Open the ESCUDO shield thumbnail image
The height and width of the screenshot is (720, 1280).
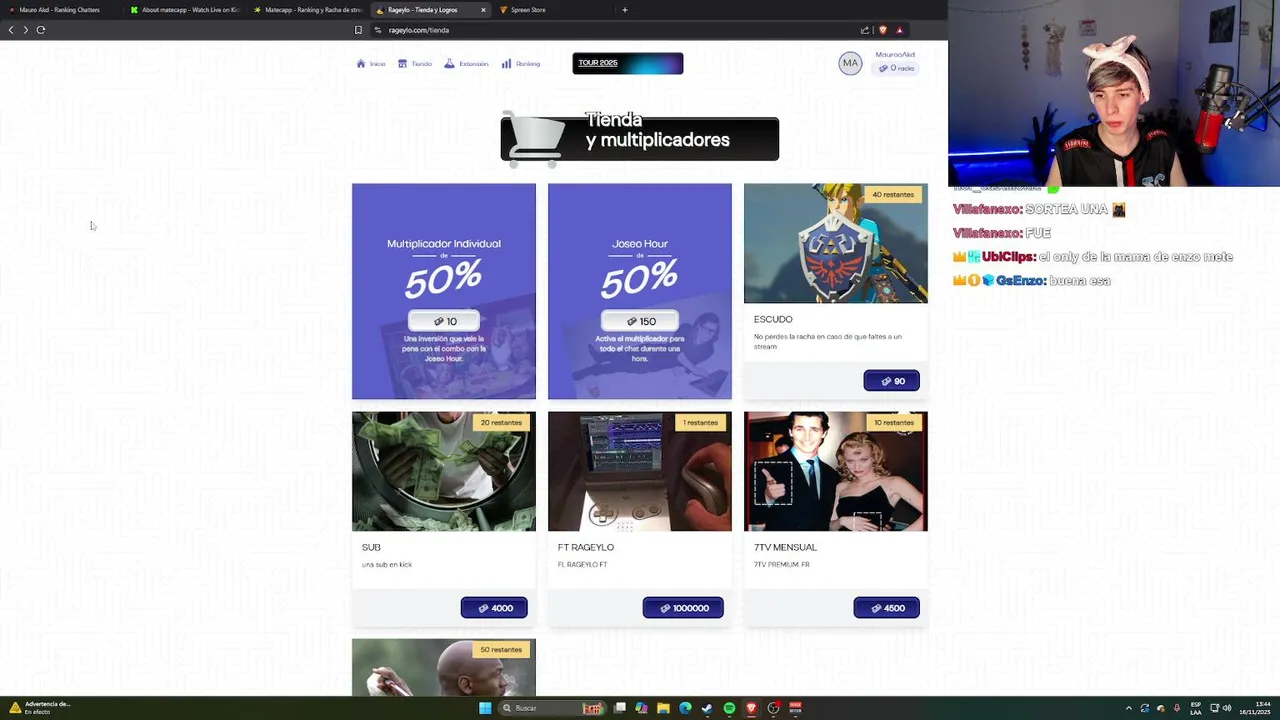click(x=836, y=243)
